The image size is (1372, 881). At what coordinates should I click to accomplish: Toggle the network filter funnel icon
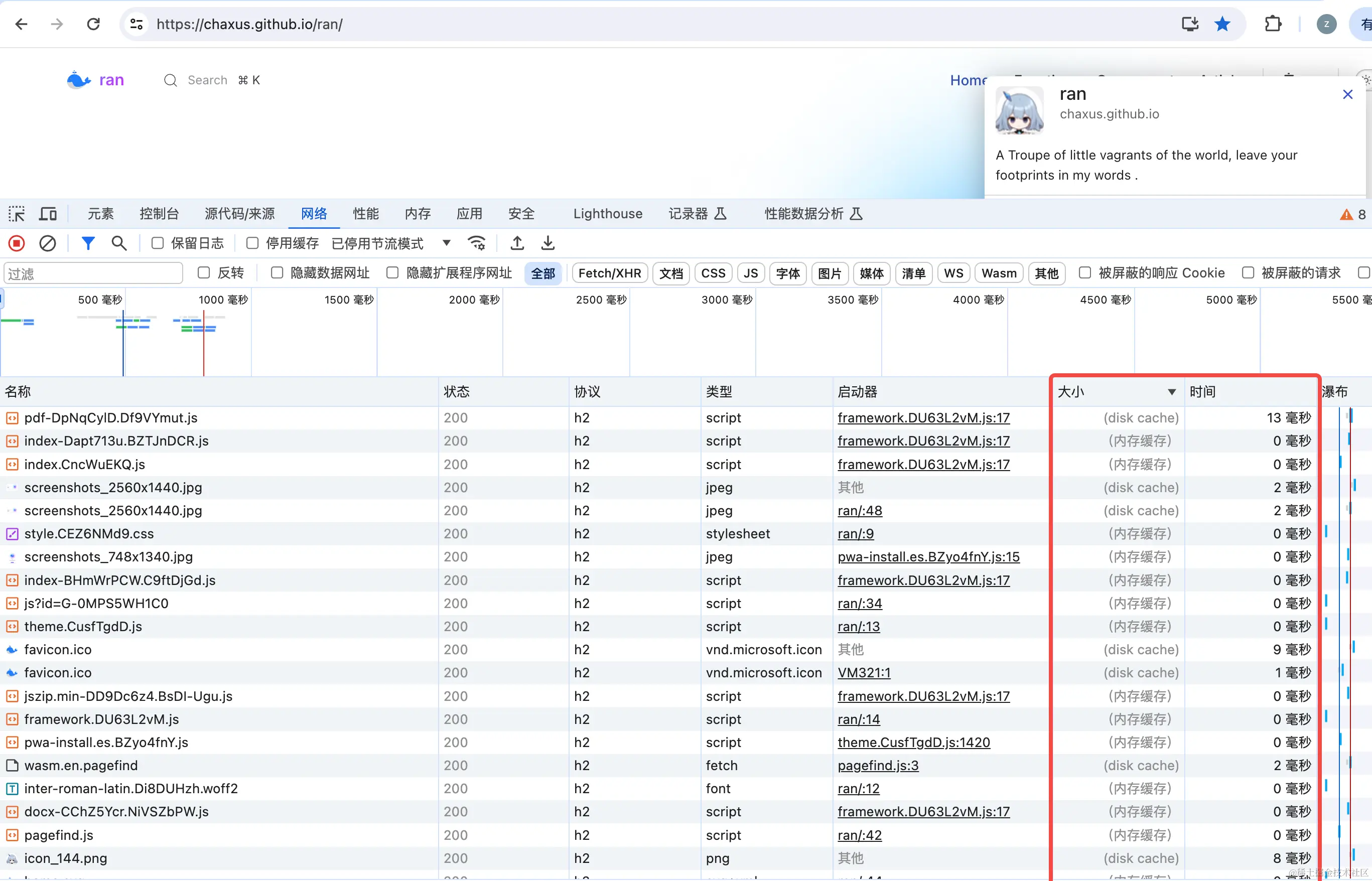(x=87, y=244)
